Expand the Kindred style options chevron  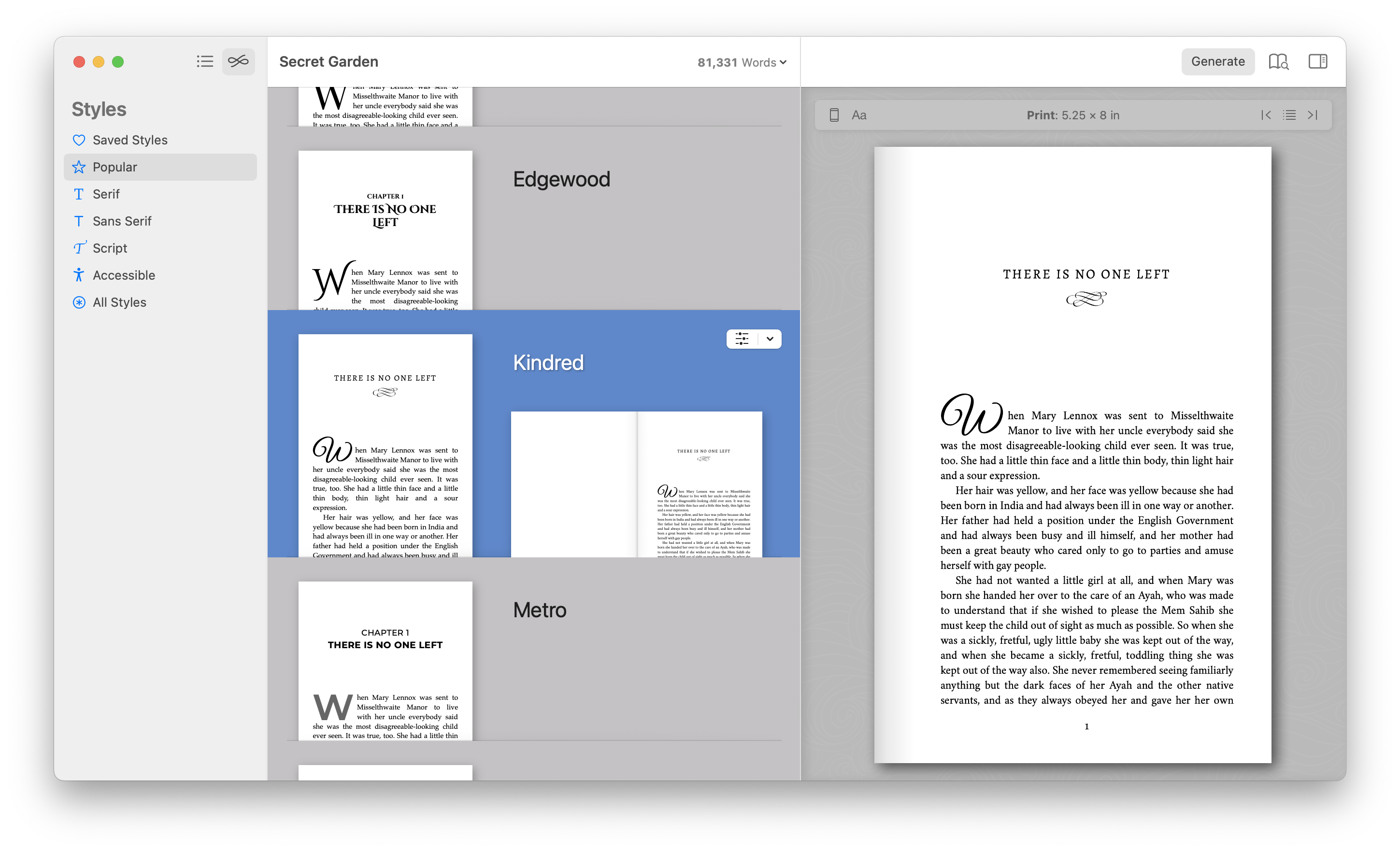click(x=769, y=339)
